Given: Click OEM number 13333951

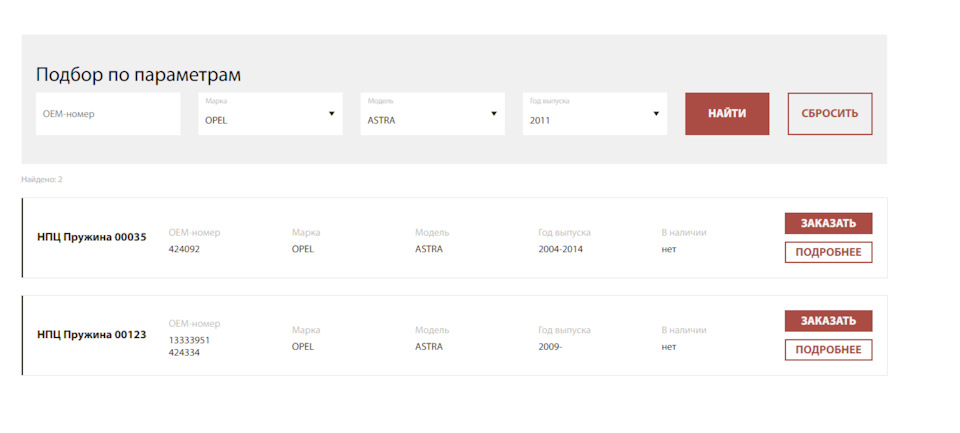Looking at the screenshot, I should (x=189, y=340).
